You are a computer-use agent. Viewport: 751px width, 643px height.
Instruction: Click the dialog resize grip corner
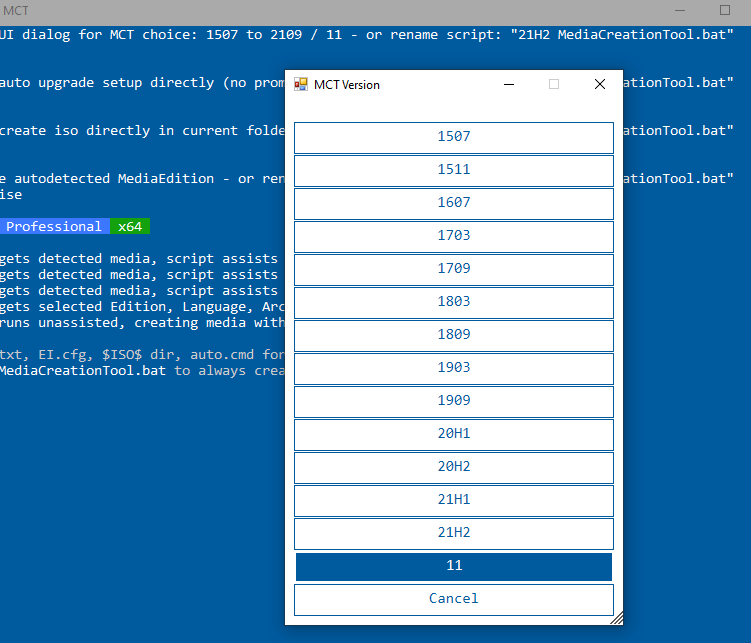[x=617, y=619]
